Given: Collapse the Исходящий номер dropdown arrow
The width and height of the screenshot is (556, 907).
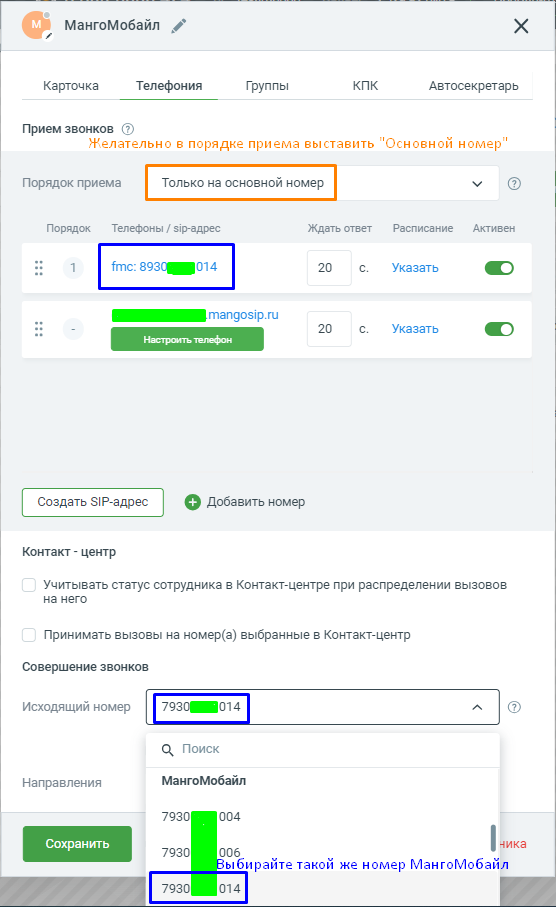Looking at the screenshot, I should click(477, 707).
